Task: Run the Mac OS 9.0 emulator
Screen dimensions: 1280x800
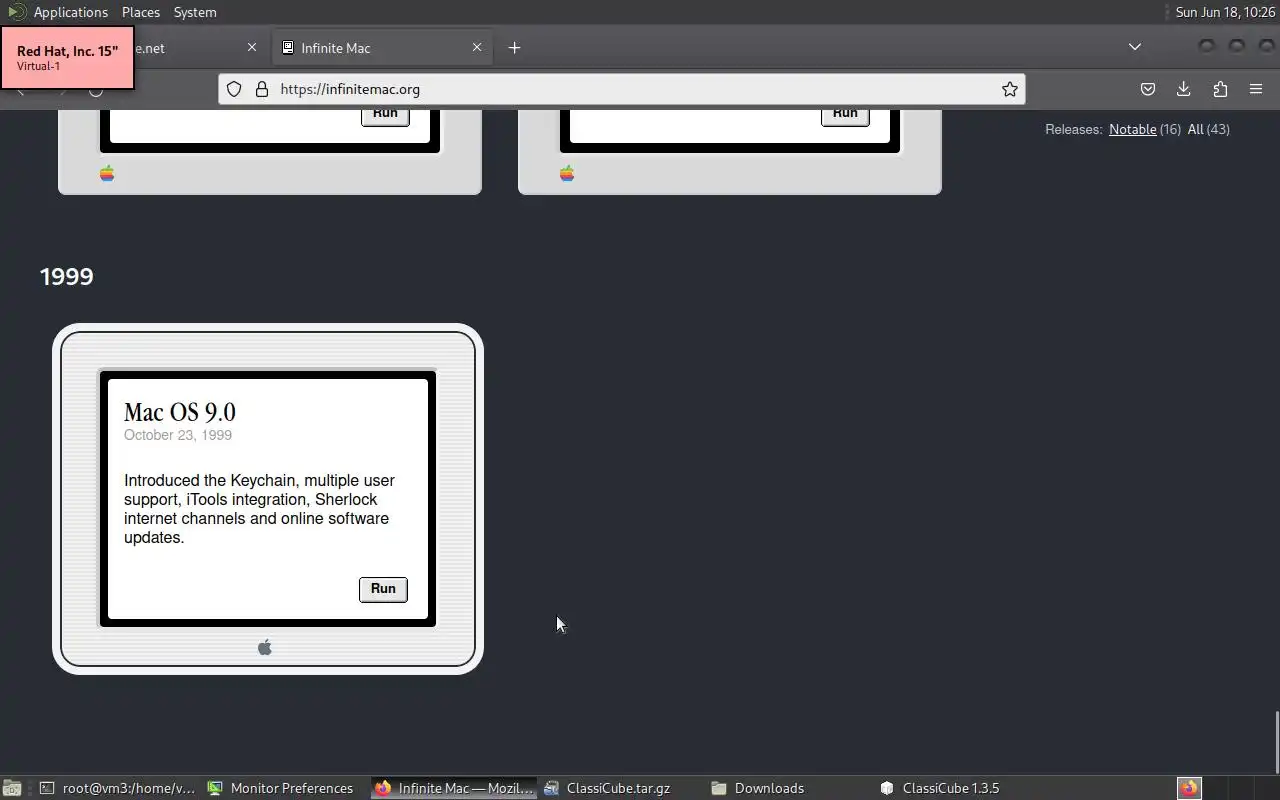Action: point(383,589)
